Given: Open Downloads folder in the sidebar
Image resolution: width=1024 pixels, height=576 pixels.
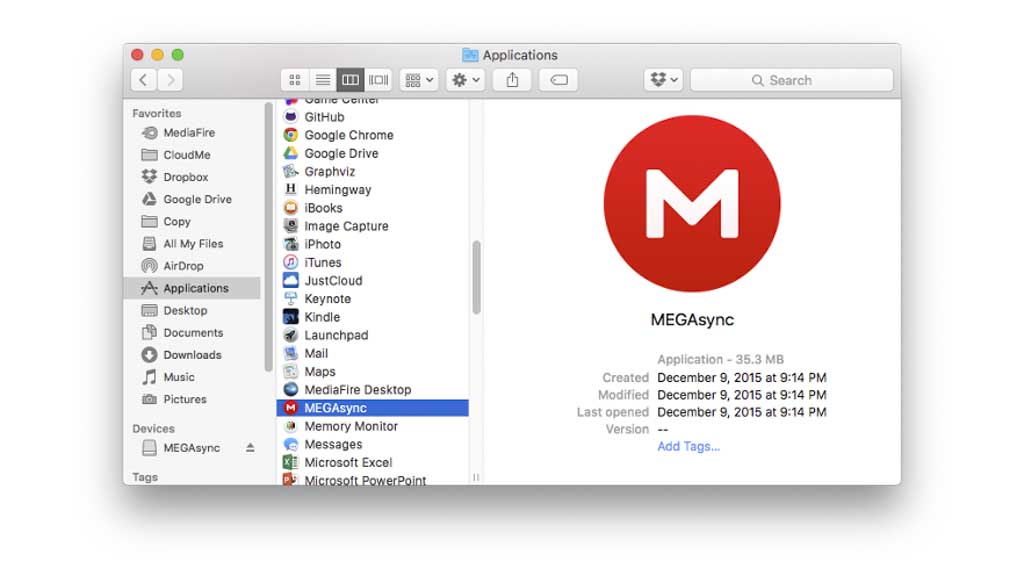Looking at the screenshot, I should point(192,355).
